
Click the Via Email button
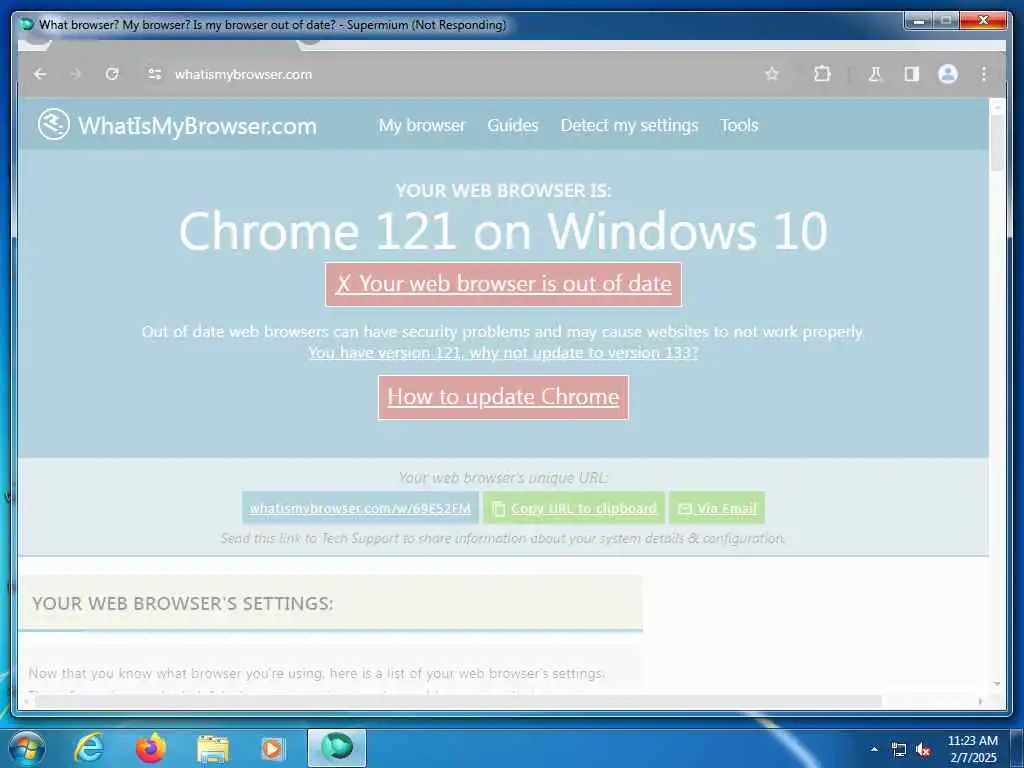tap(716, 508)
